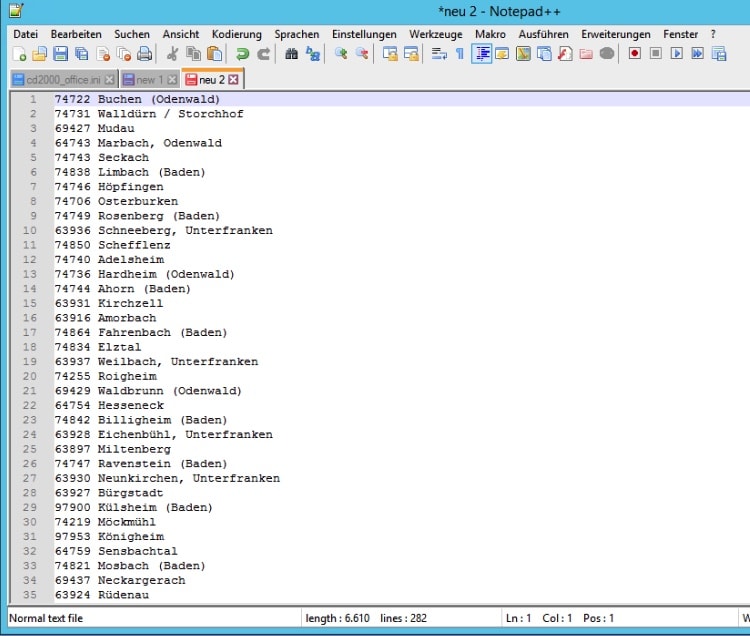
Task: Click the green Undo arrow icon
Action: (x=242, y=54)
